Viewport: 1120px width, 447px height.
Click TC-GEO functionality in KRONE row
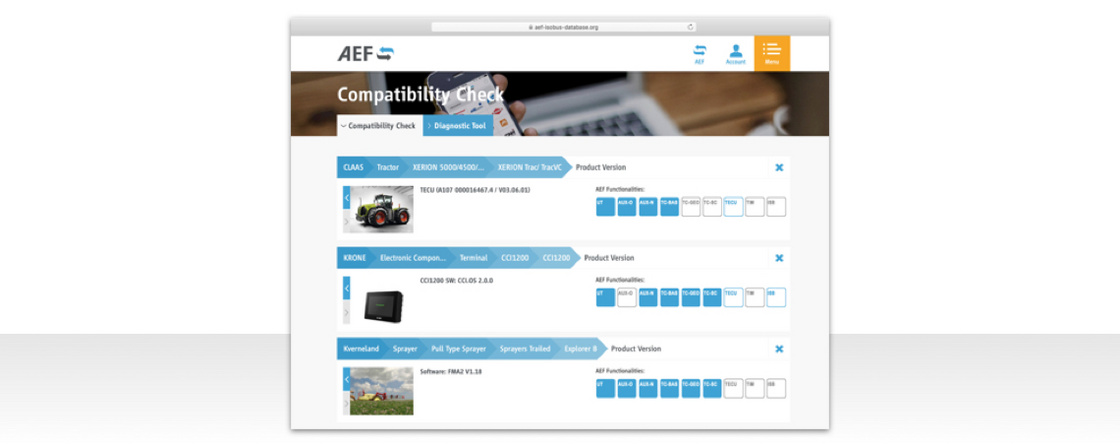coord(691,297)
